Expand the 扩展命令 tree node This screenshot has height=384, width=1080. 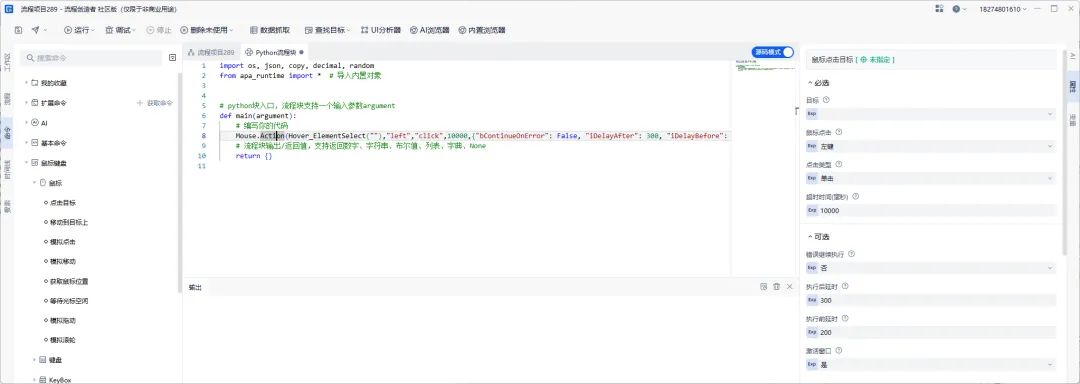[x=27, y=103]
